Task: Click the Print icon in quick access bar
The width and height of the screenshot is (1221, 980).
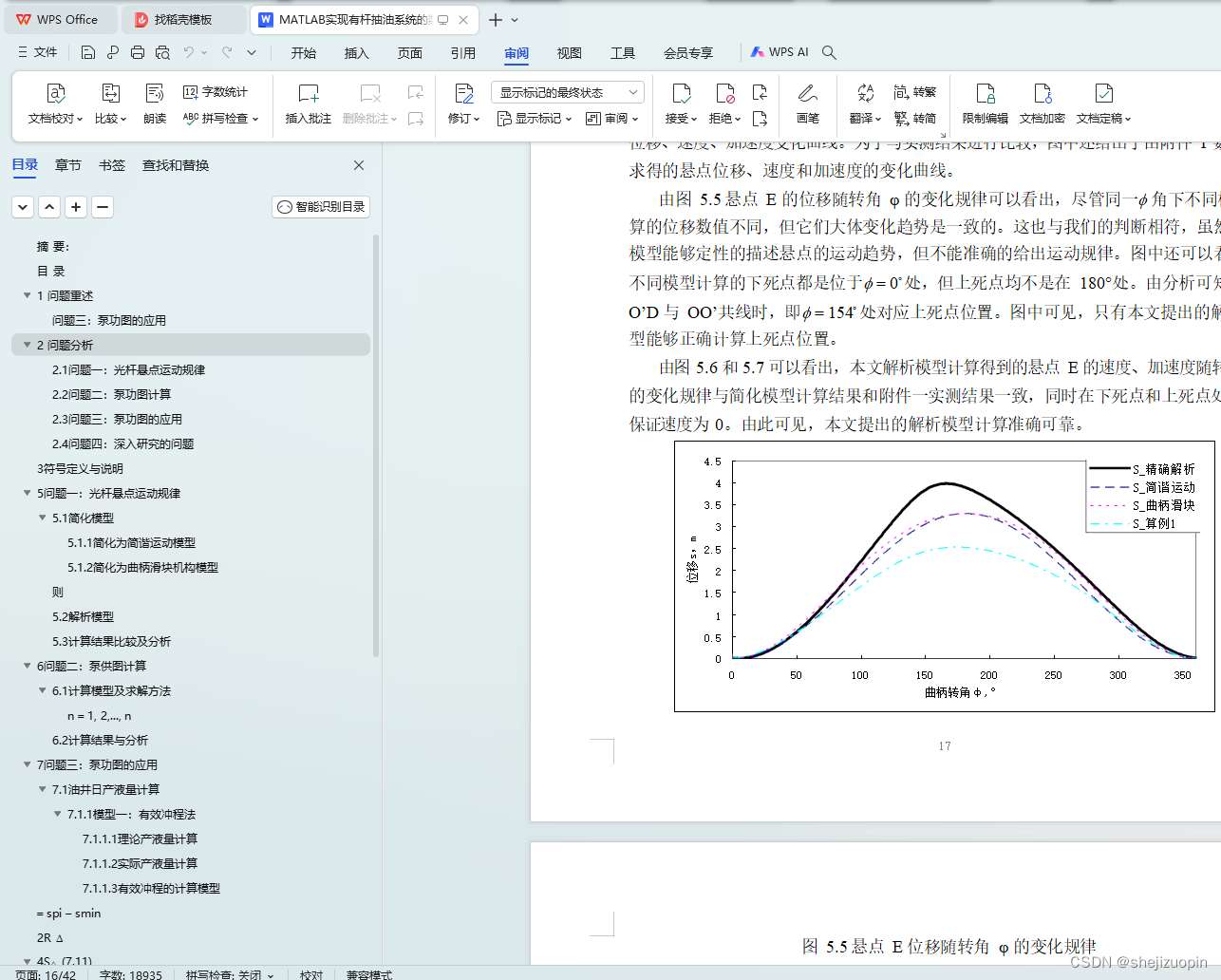Action: (x=138, y=52)
